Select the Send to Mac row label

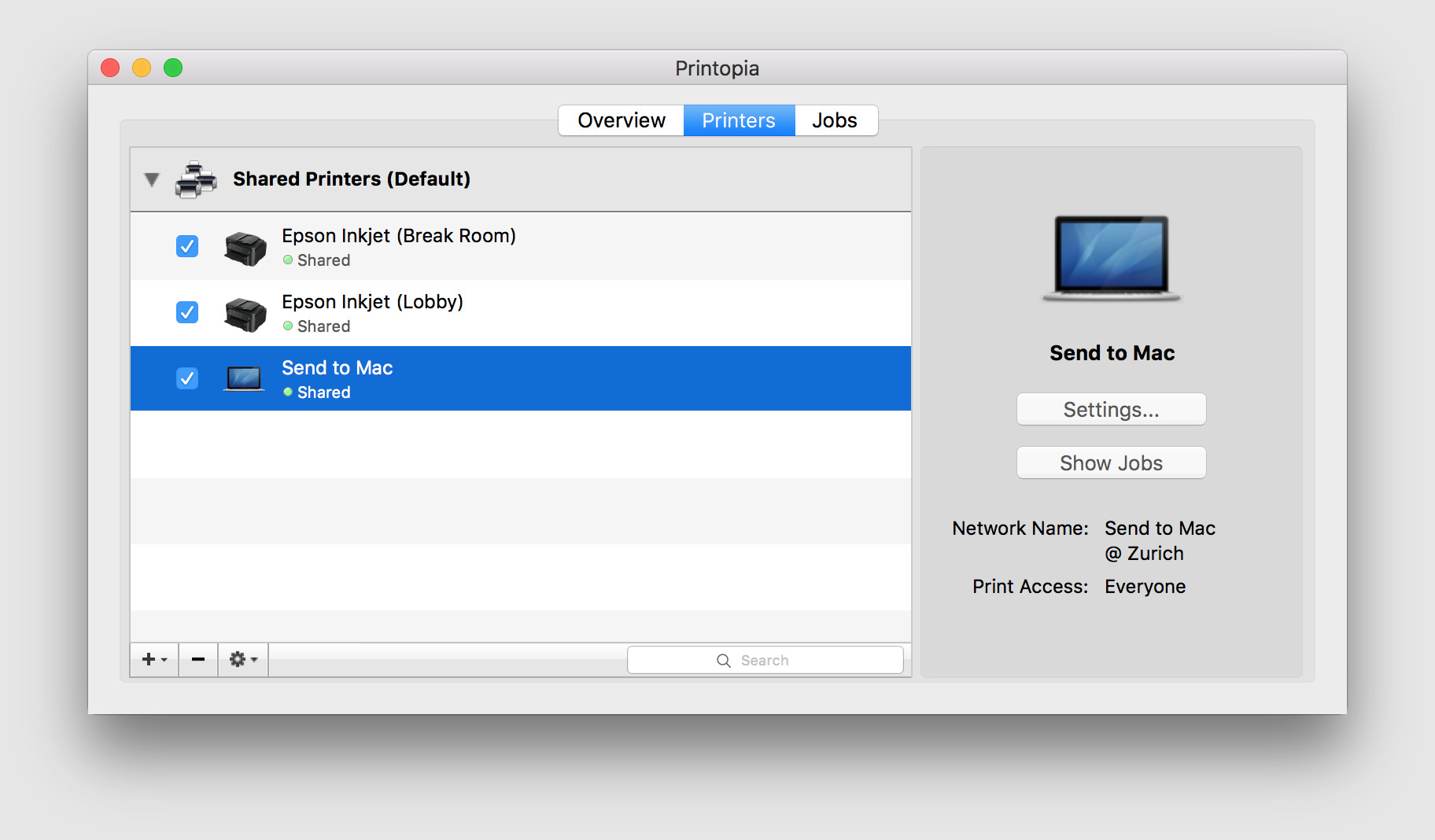[338, 368]
